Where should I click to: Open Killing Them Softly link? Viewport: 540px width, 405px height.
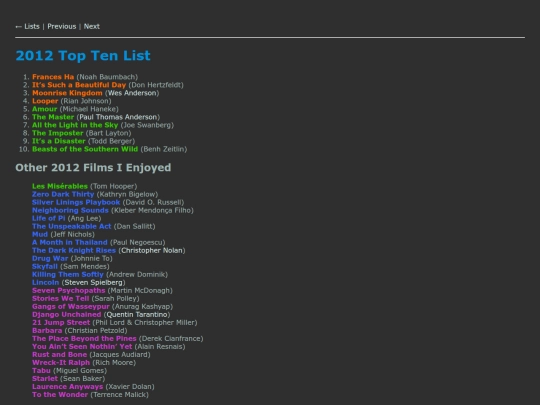pos(68,274)
